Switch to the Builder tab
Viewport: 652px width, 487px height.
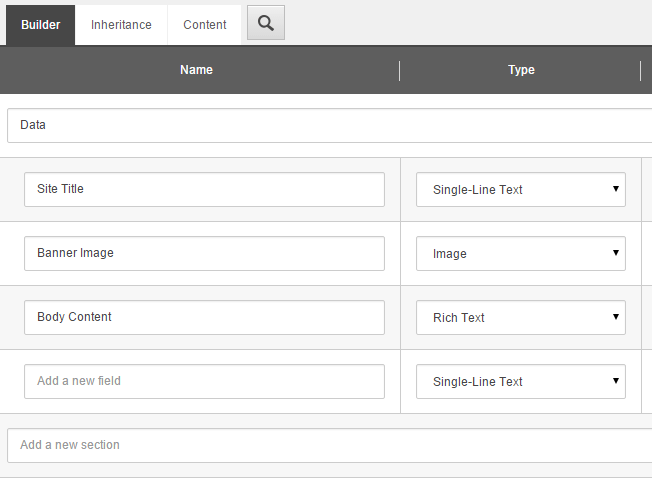40,25
